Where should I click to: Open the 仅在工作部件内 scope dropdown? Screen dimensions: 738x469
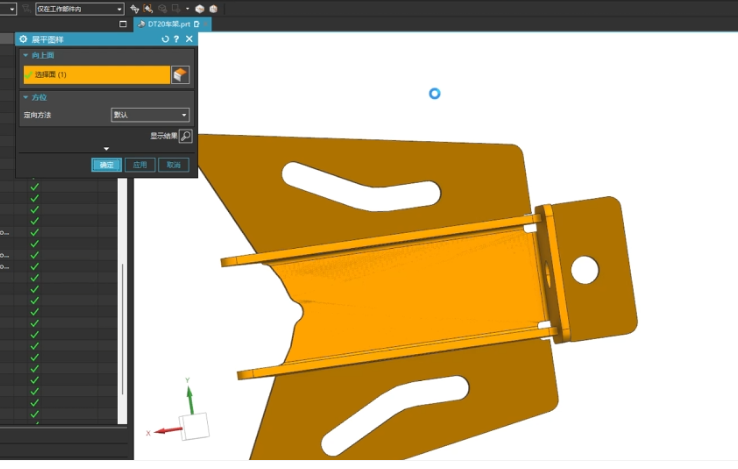click(80, 9)
